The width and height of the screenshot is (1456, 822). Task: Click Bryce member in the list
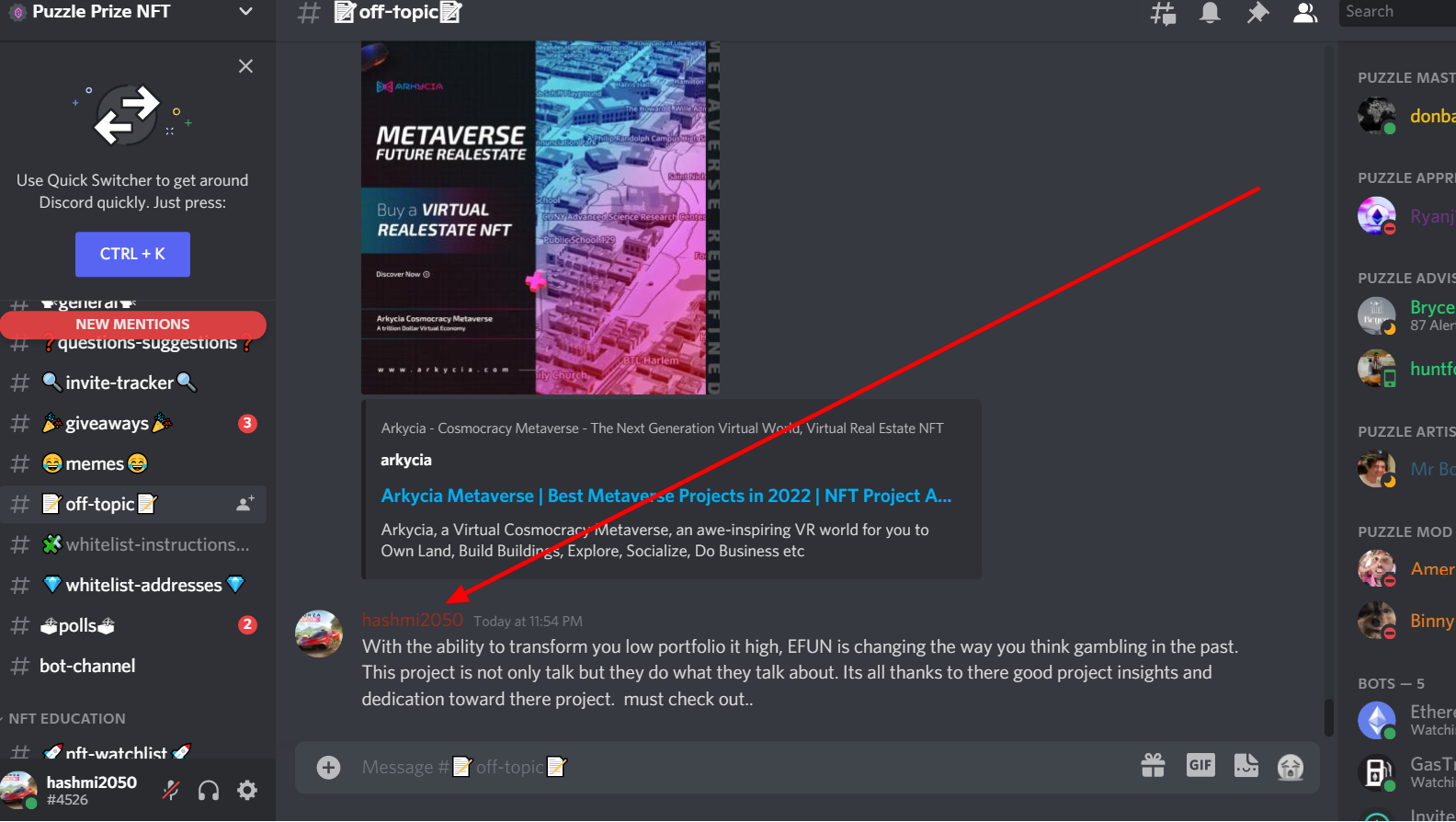point(1406,315)
